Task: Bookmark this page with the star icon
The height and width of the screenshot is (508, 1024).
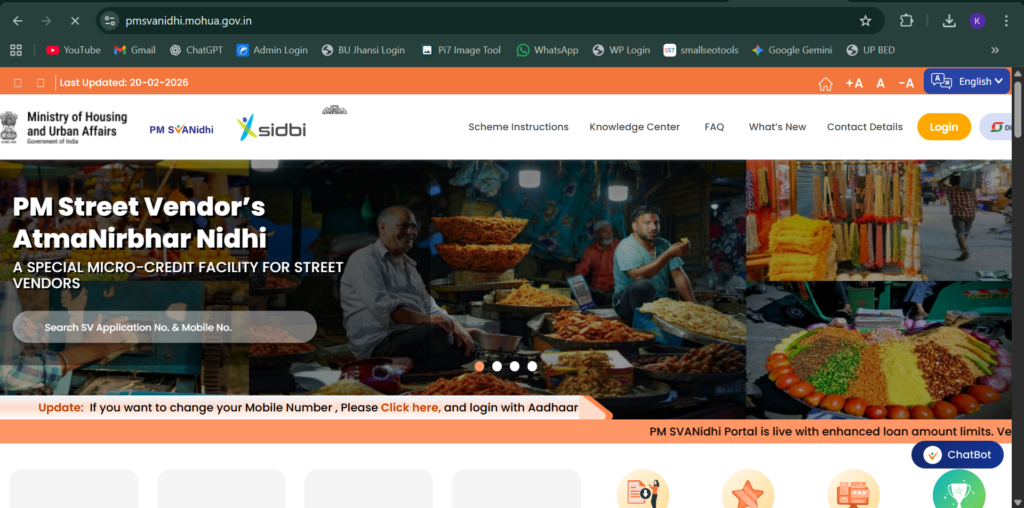Action: point(865,21)
